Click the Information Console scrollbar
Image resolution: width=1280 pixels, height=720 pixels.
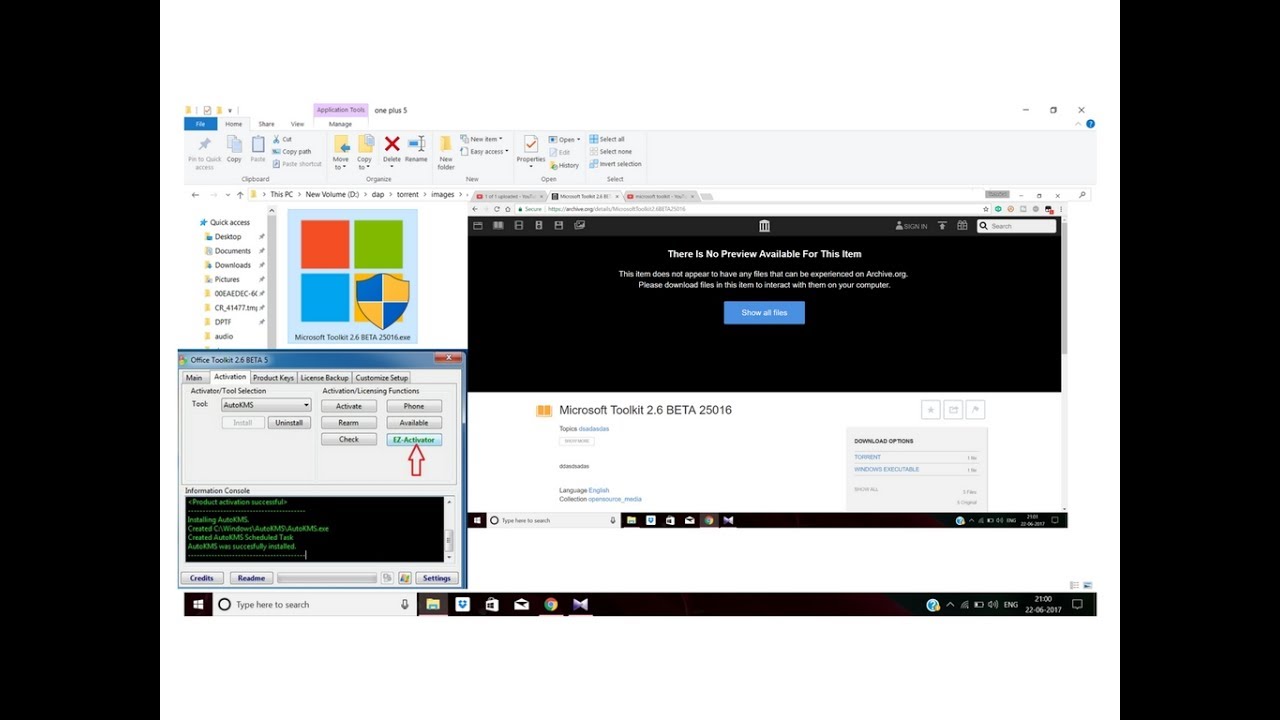[449, 529]
